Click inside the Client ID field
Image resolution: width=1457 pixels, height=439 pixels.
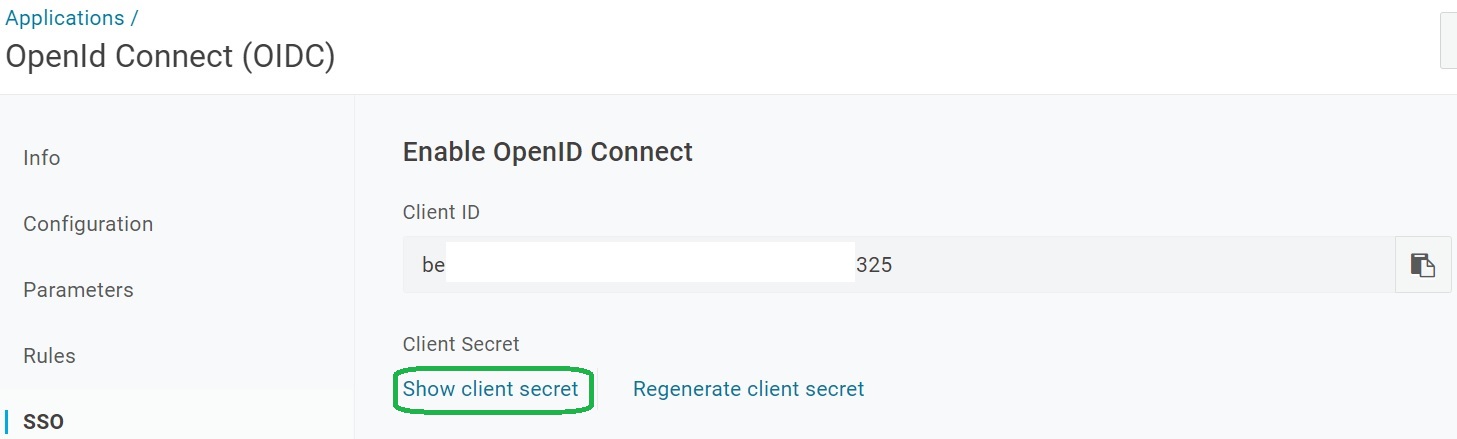[x=1100, y=265]
